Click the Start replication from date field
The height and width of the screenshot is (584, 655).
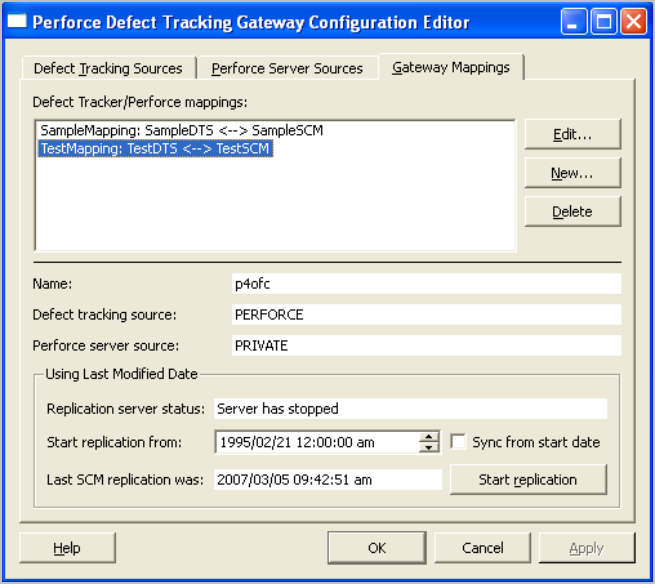[x=315, y=442]
